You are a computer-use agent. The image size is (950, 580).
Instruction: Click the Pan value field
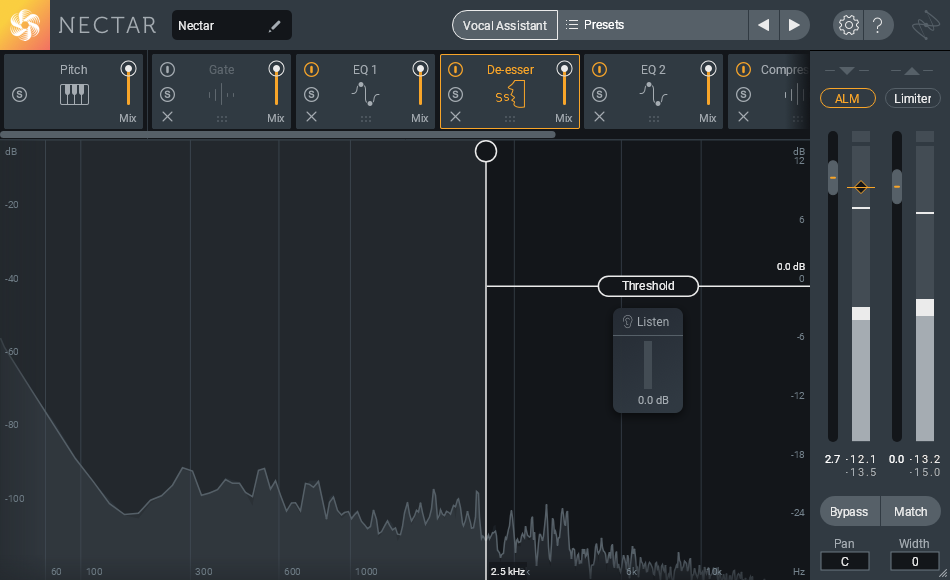click(x=845, y=562)
